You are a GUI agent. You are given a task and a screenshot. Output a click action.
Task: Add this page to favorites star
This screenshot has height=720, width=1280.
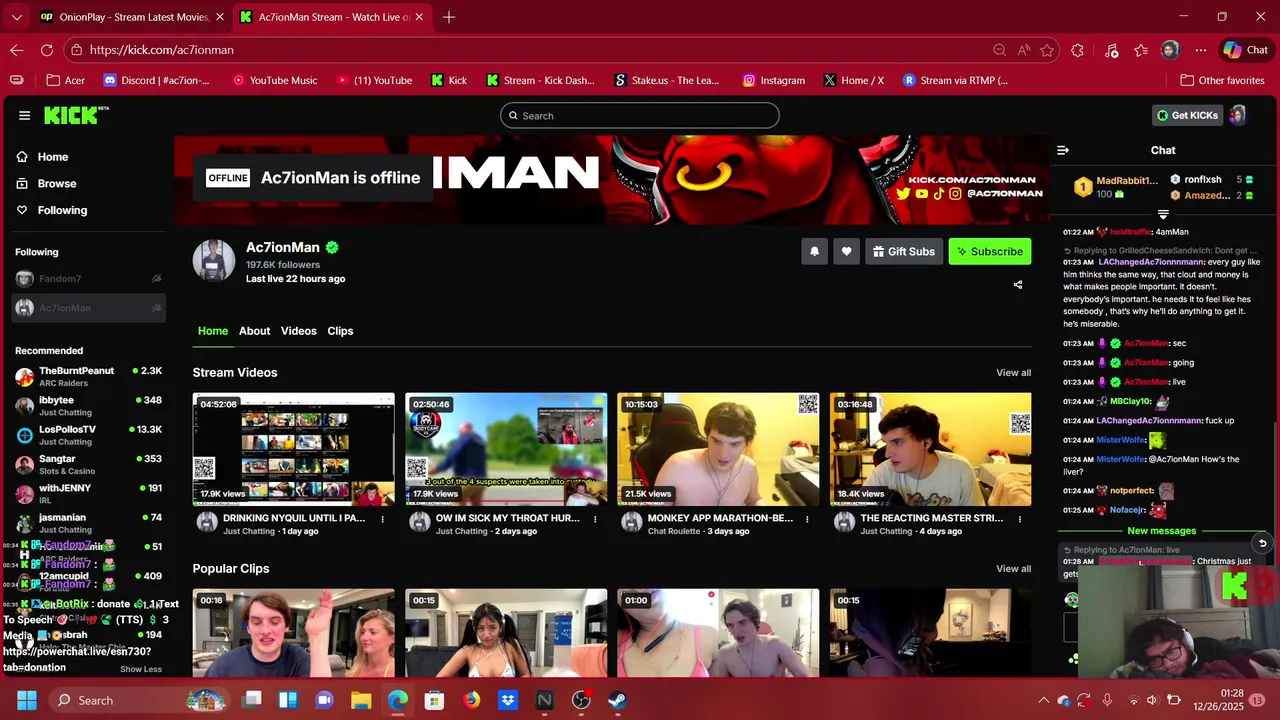(1047, 50)
